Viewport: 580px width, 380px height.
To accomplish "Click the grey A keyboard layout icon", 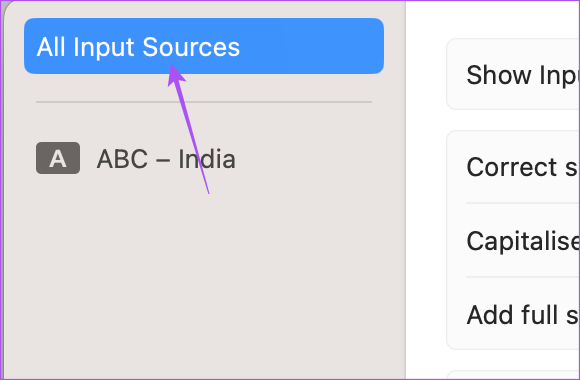I will tap(58, 158).
